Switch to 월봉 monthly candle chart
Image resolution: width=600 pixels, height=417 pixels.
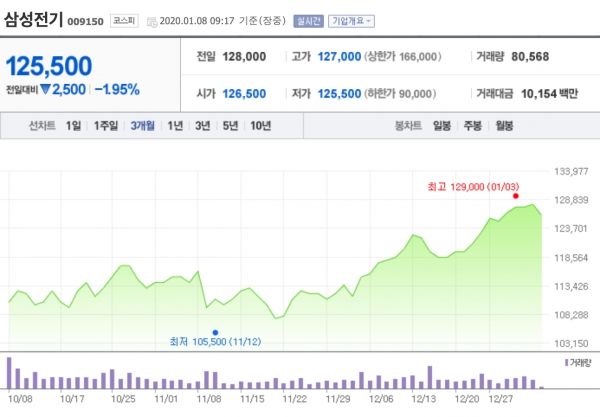coord(504,125)
